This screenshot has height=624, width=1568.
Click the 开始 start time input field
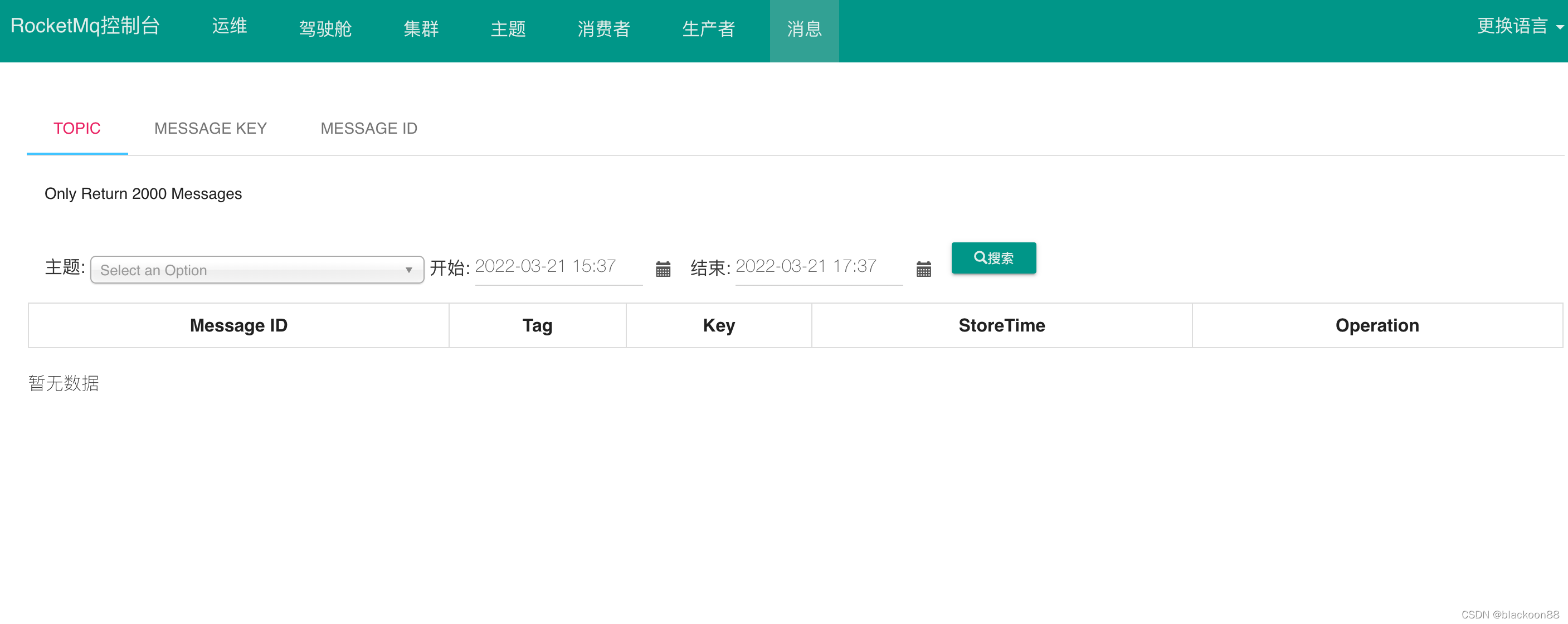coord(558,267)
